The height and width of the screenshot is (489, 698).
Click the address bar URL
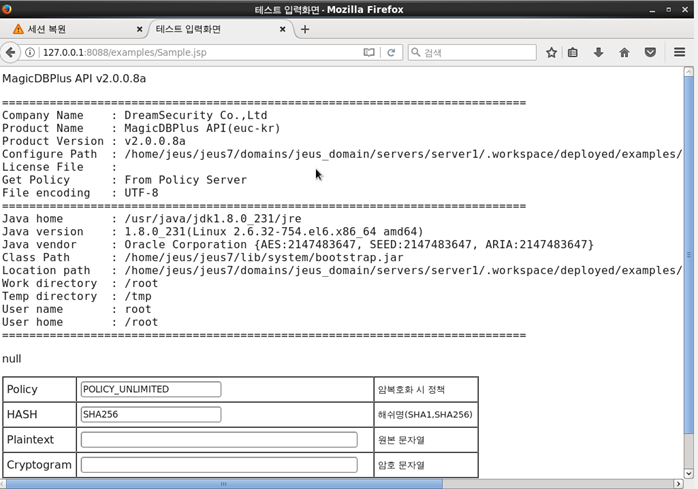pos(125,53)
